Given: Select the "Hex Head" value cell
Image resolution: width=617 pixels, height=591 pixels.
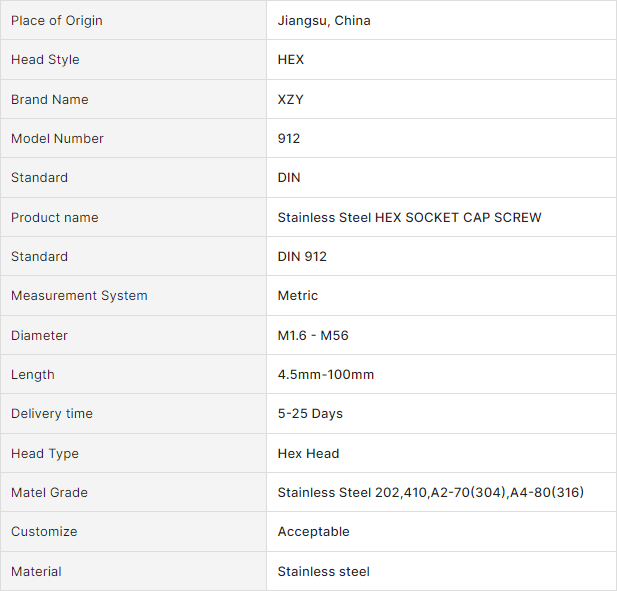Looking at the screenshot, I should 308,454.
